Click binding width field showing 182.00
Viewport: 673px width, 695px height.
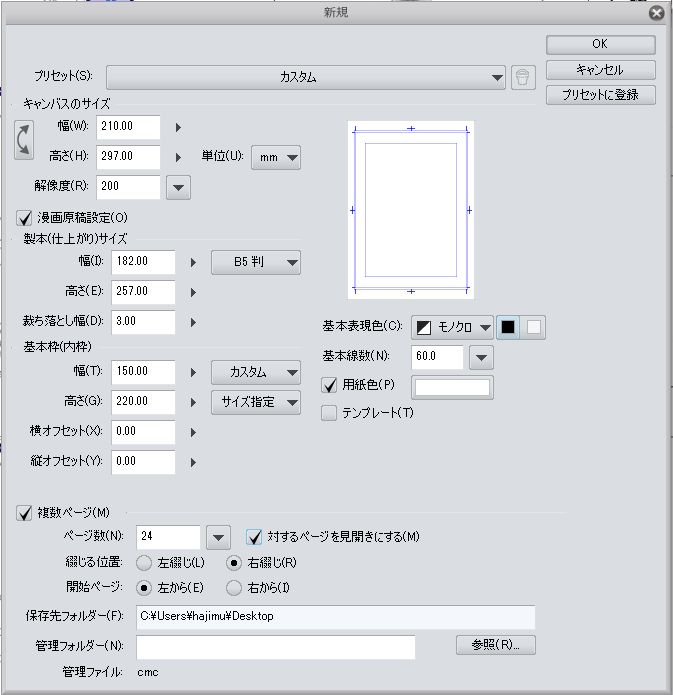[x=143, y=262]
